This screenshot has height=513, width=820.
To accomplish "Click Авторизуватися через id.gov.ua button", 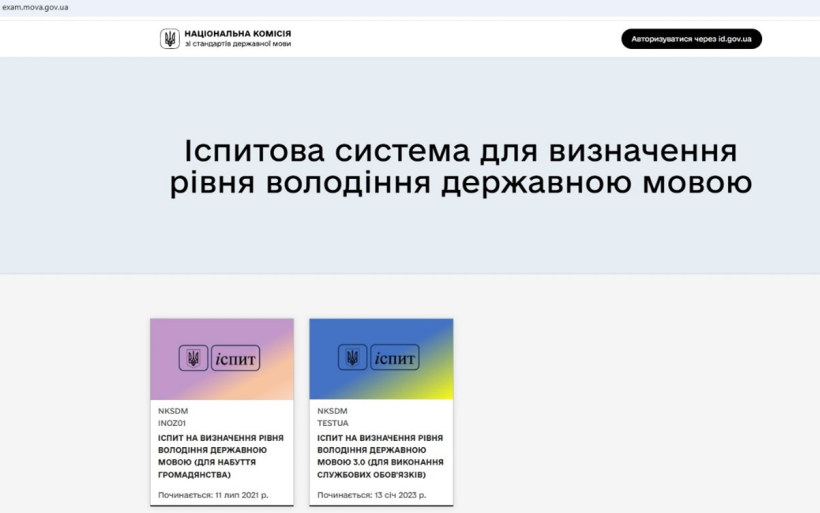I will click(x=691, y=39).
